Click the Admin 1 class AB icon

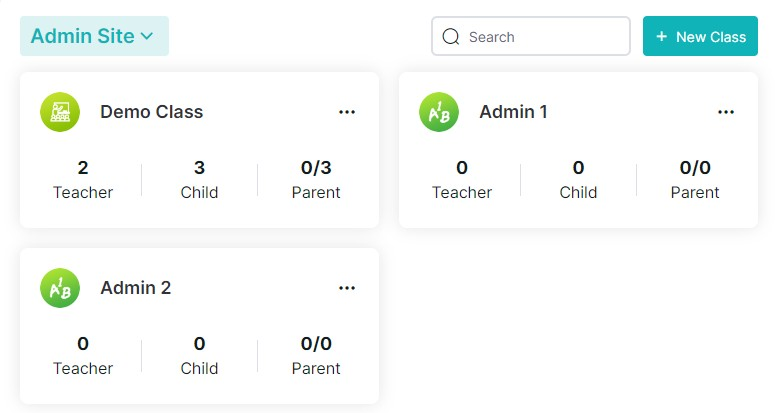[439, 112]
